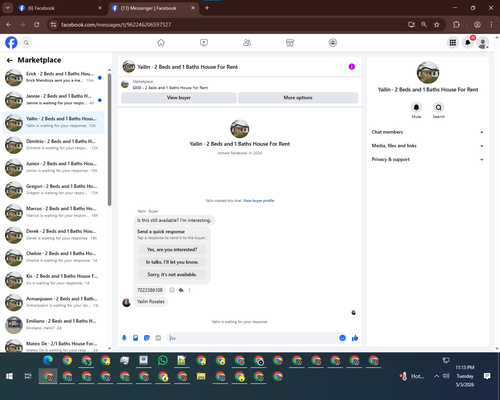Open the Erick conversation
Screen dimensions: 500x400
click(x=54, y=77)
